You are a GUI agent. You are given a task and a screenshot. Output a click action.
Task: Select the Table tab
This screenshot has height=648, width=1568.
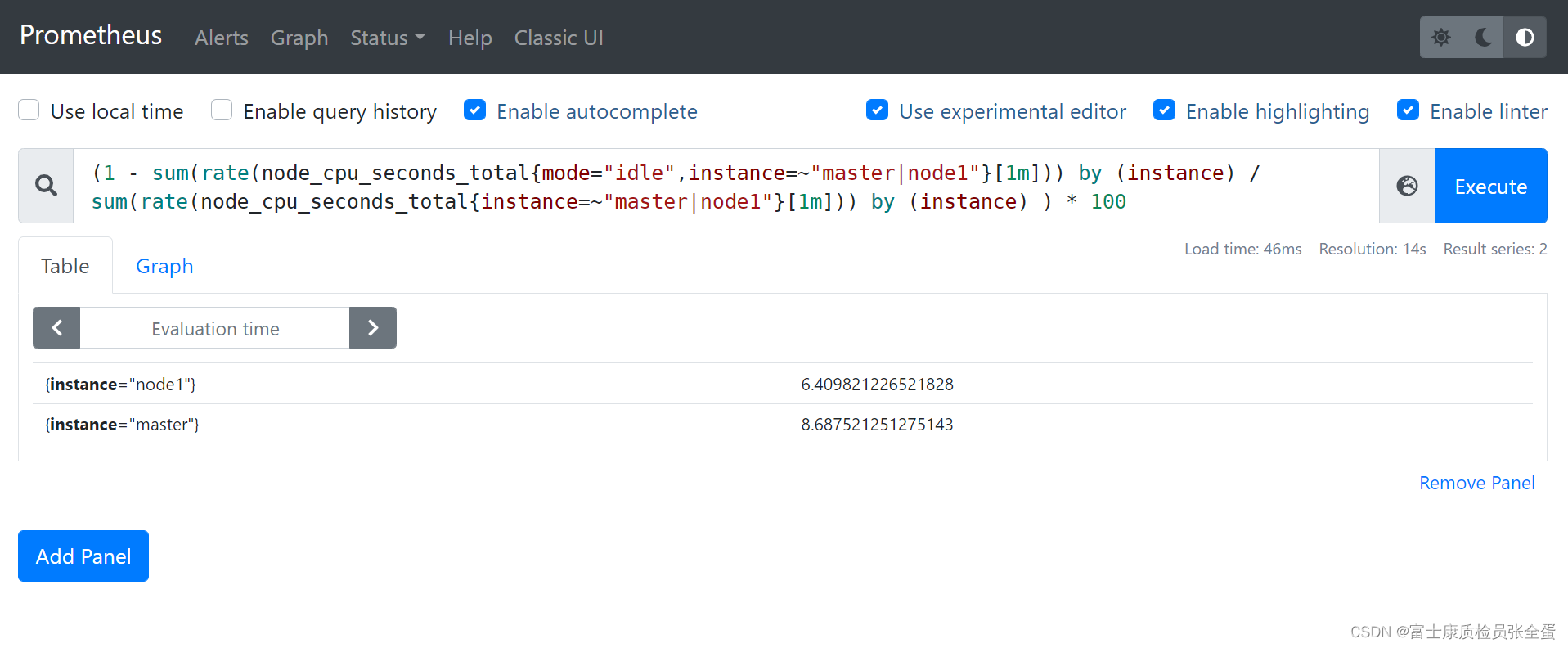click(x=65, y=266)
